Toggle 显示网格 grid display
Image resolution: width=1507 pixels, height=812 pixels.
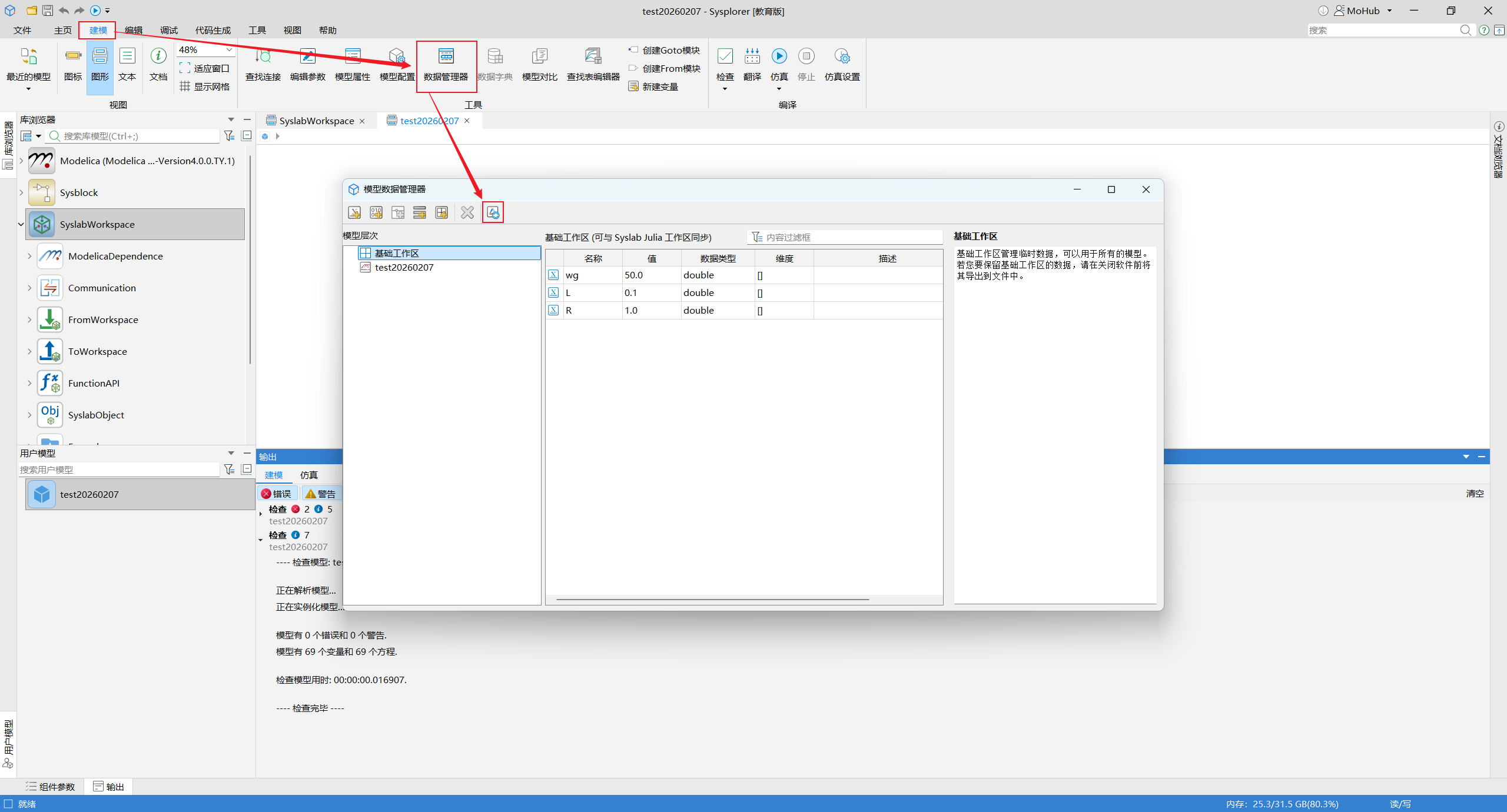204,86
